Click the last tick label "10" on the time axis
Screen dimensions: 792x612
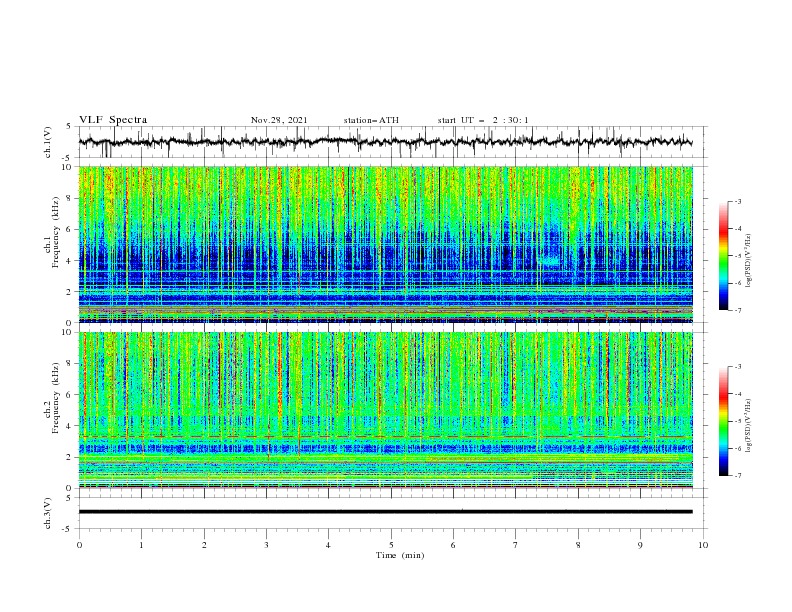click(703, 545)
